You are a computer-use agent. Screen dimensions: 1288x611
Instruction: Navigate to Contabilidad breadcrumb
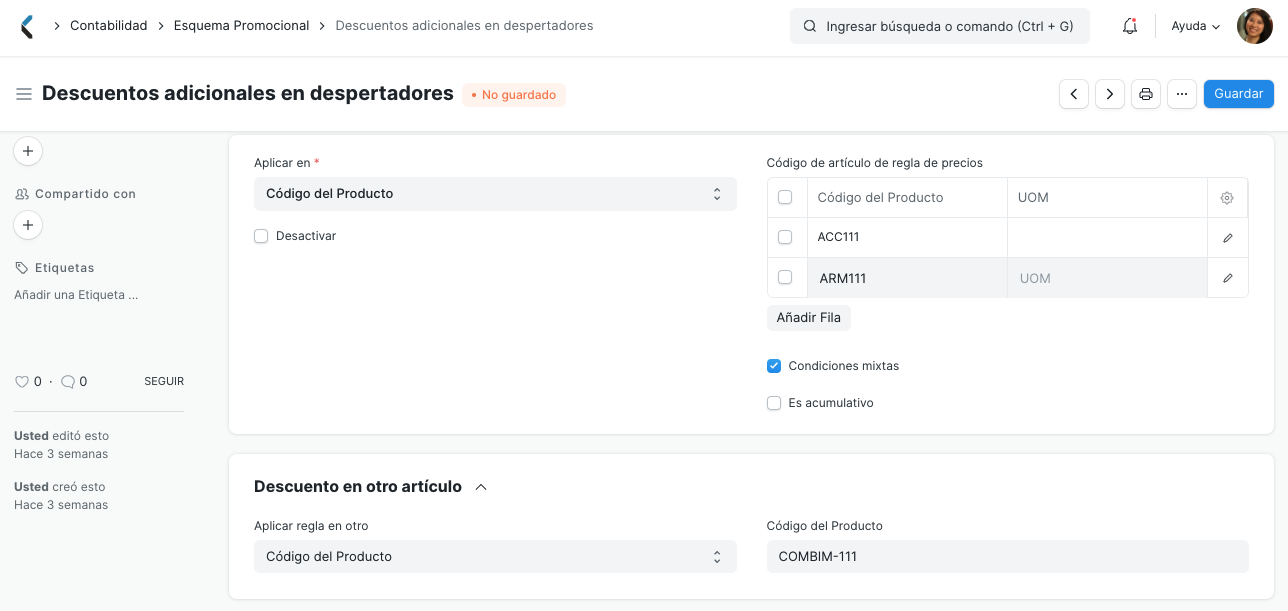[108, 26]
